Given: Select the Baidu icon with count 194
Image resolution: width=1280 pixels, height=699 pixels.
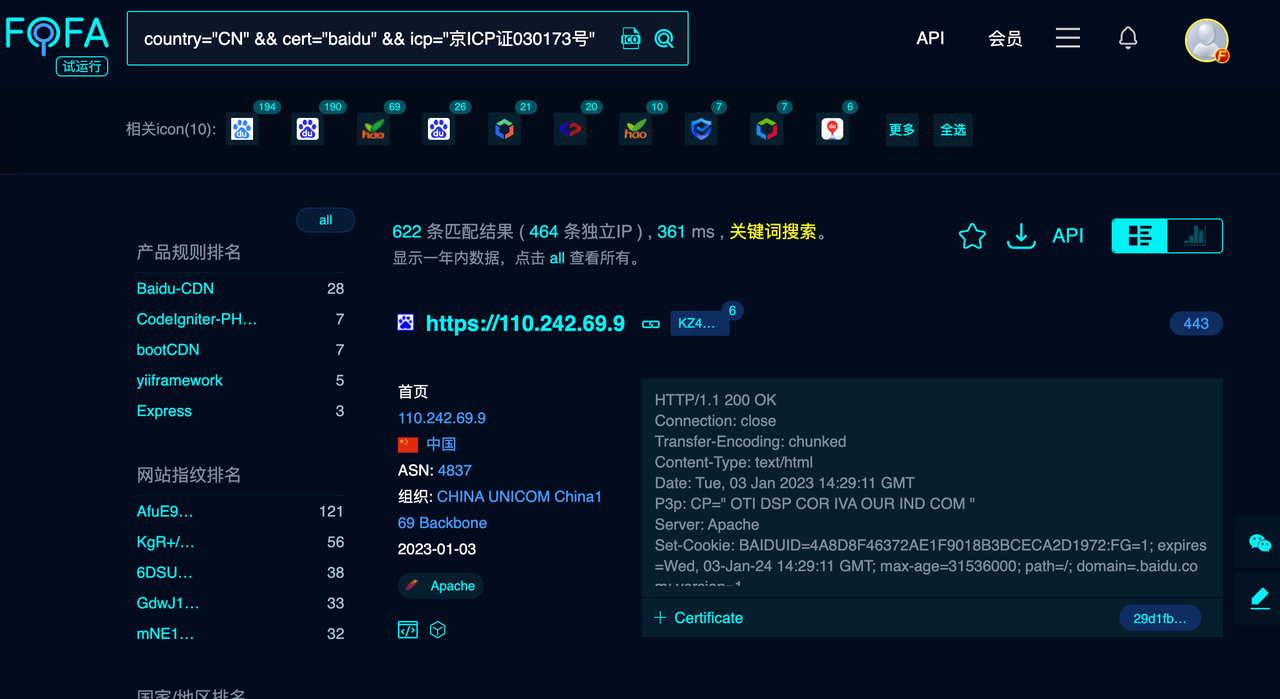Looking at the screenshot, I should tap(242, 129).
